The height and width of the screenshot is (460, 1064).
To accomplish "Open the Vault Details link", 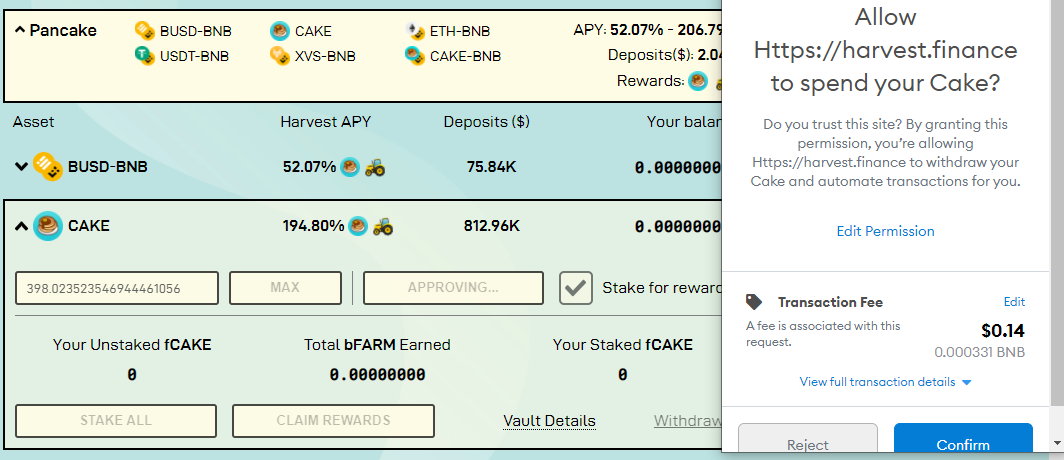I will point(550,421).
